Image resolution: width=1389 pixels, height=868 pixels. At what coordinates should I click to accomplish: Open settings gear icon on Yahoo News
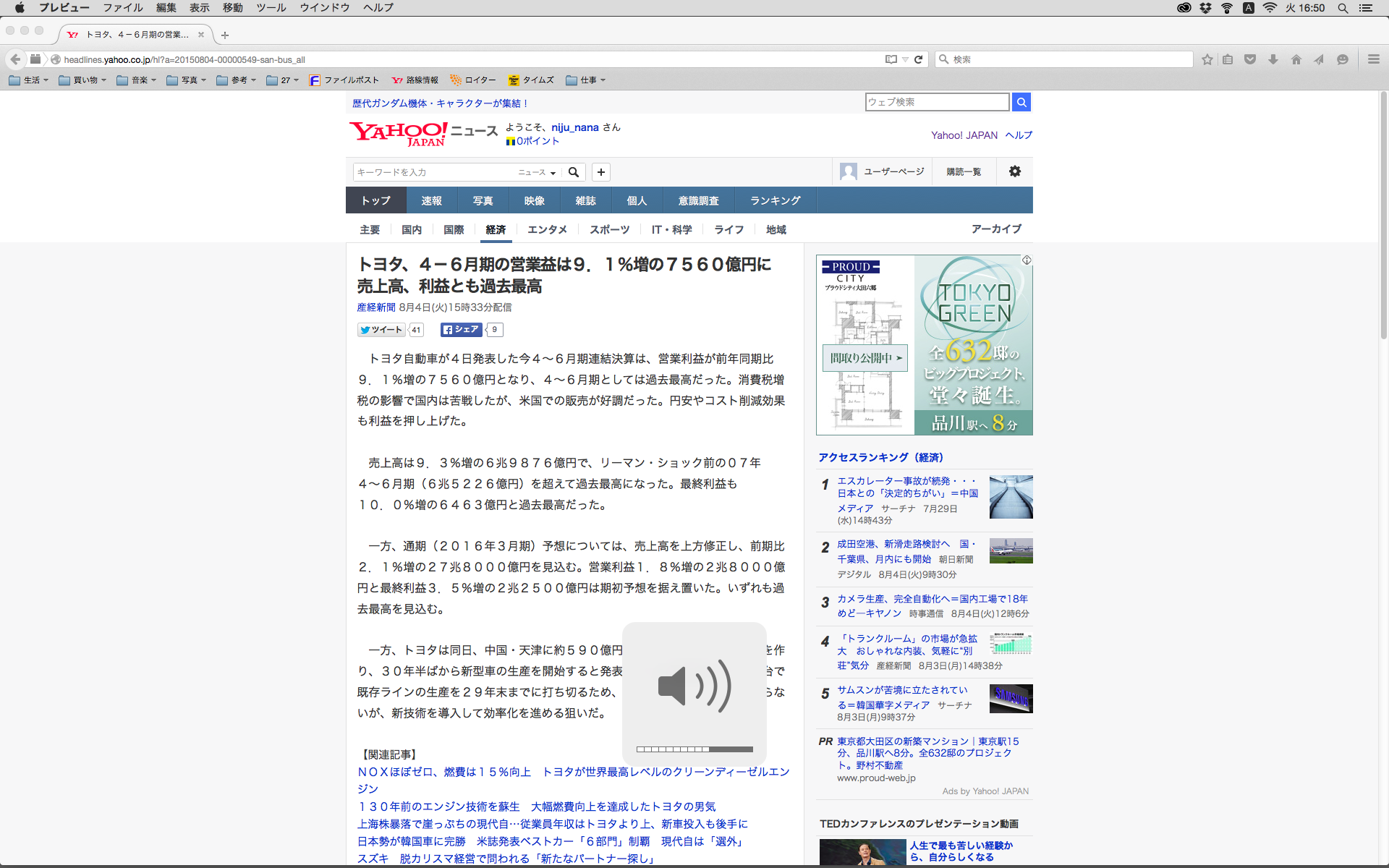[1014, 171]
